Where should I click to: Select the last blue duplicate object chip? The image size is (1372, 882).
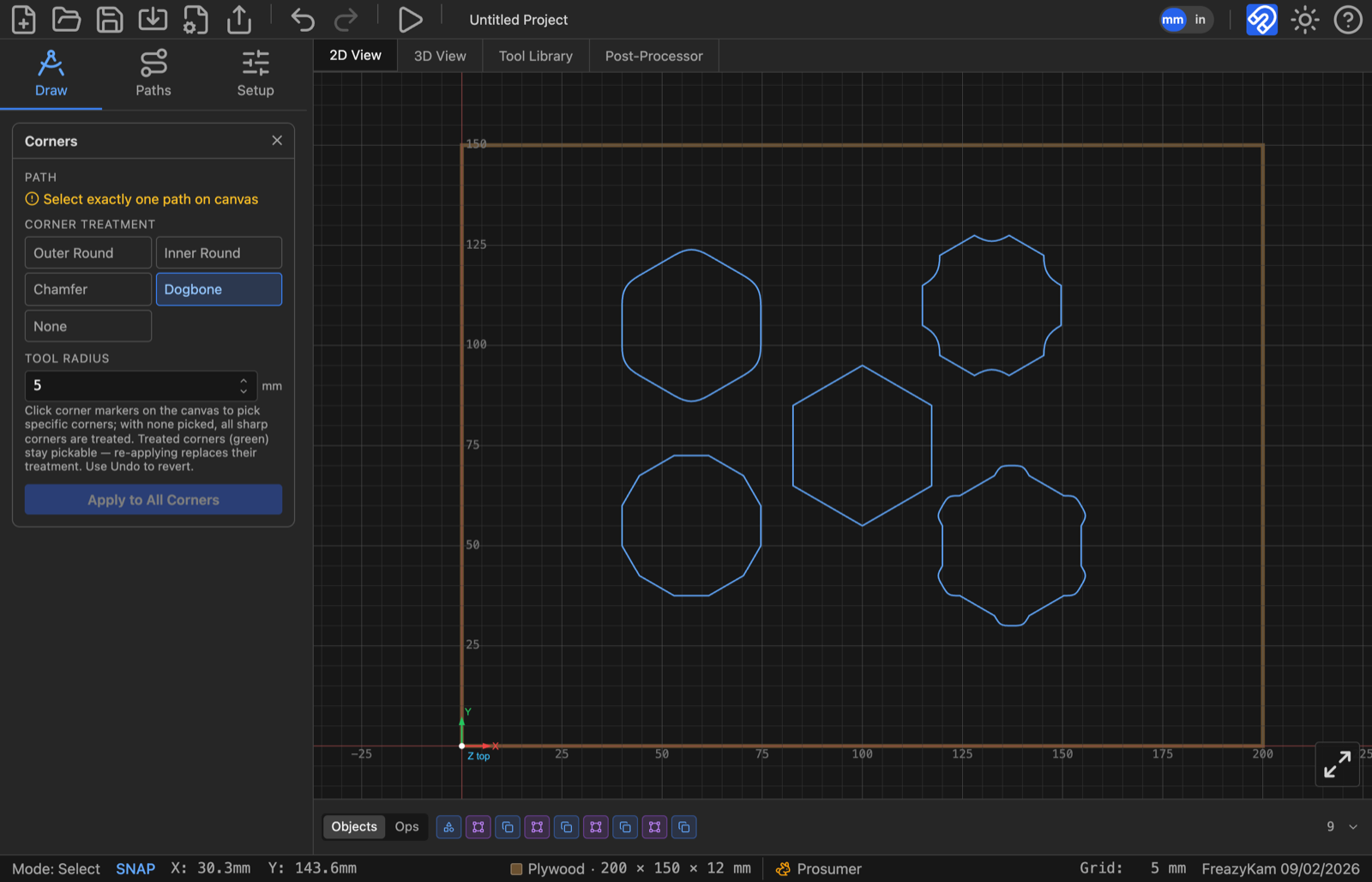click(683, 827)
